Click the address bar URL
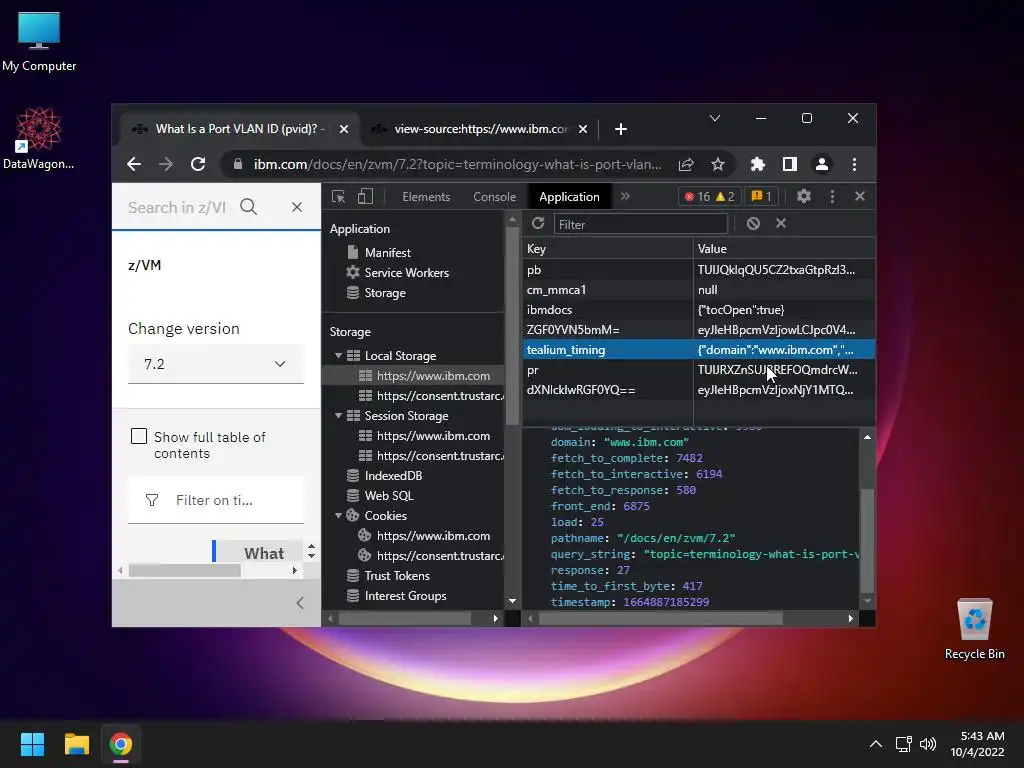 [x=457, y=165]
